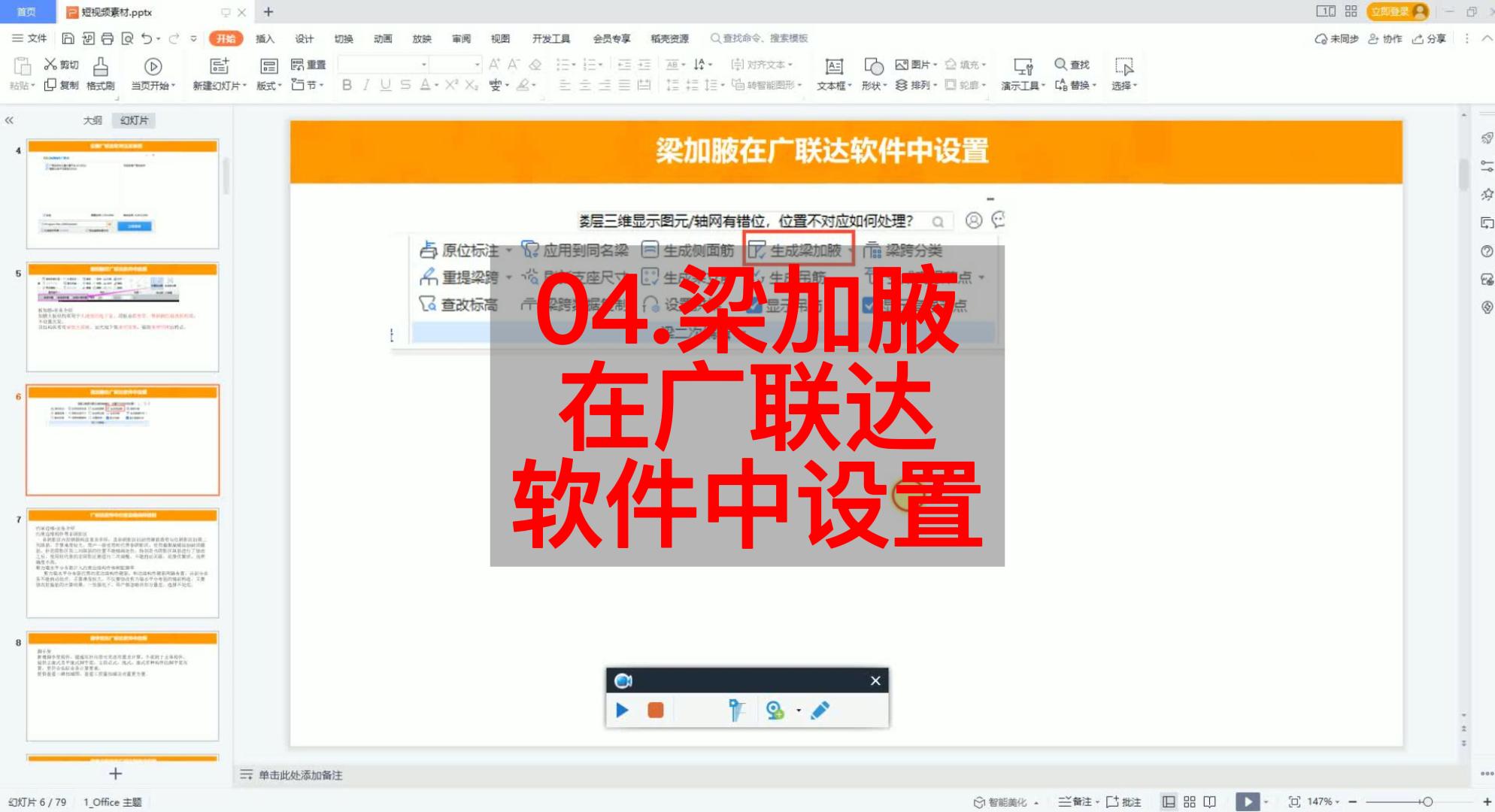Click the Undo arrow icon
The width and height of the screenshot is (1495, 812).
click(147, 38)
